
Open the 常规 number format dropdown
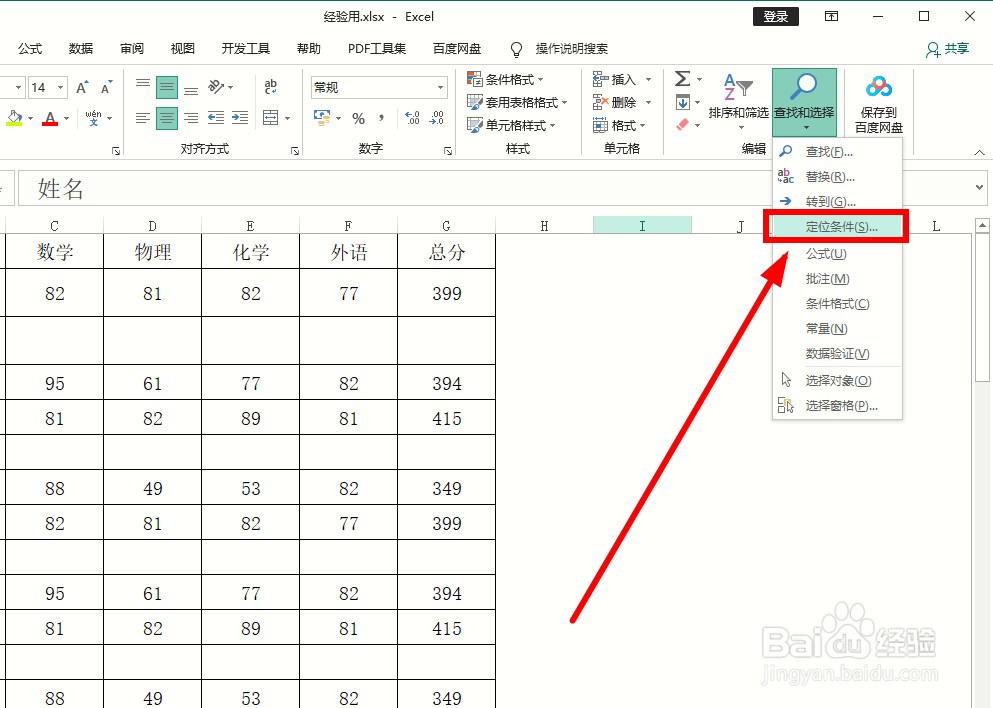click(x=378, y=86)
